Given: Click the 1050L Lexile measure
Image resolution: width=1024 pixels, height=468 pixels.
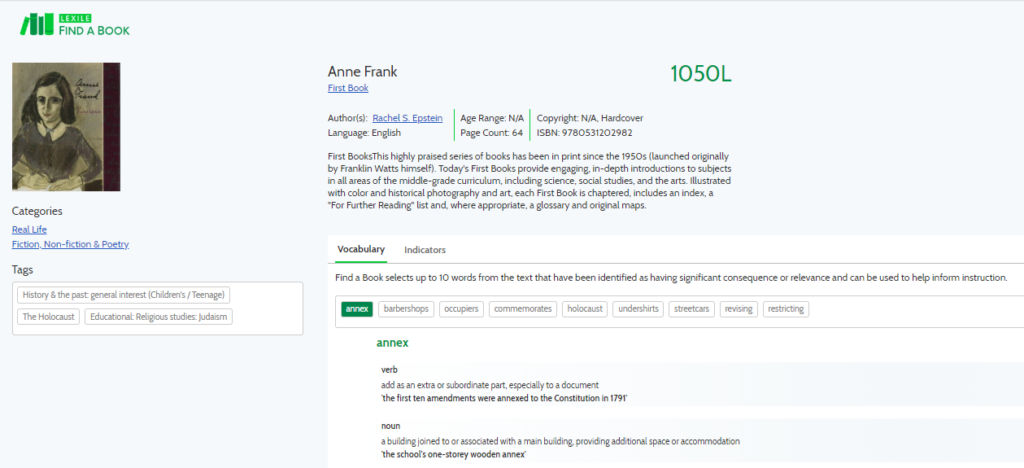Looking at the screenshot, I should [701, 74].
